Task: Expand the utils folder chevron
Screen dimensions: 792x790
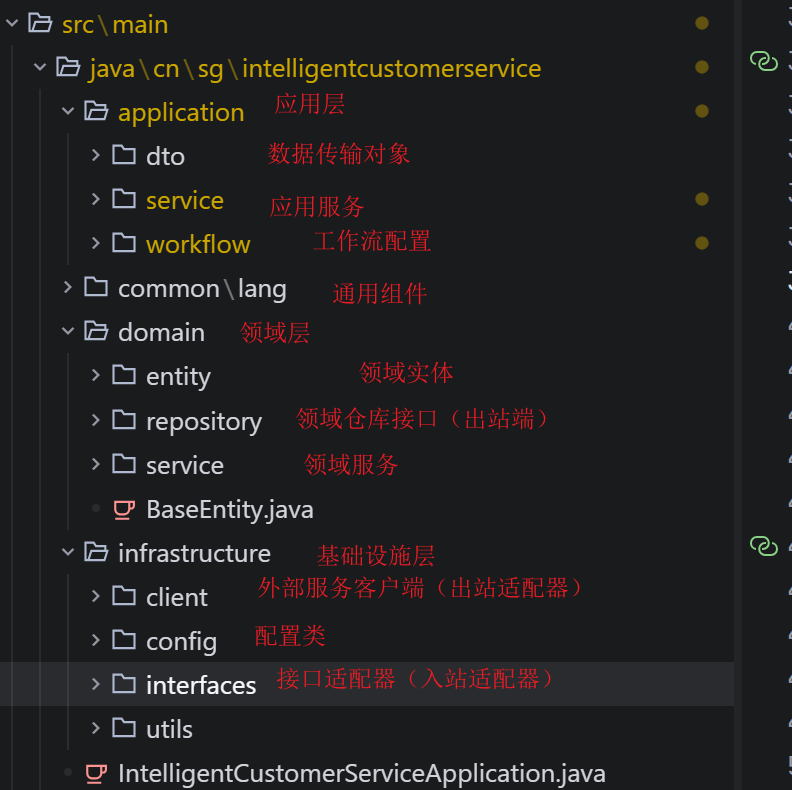Action: point(95,728)
